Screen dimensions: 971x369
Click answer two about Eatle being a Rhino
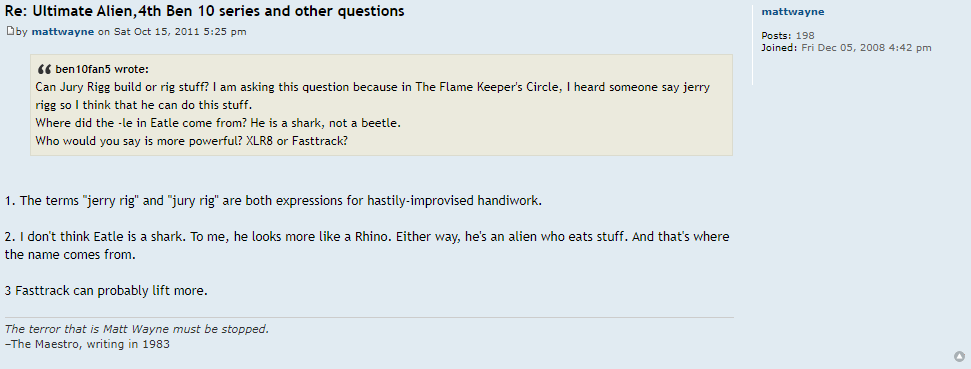tap(367, 245)
